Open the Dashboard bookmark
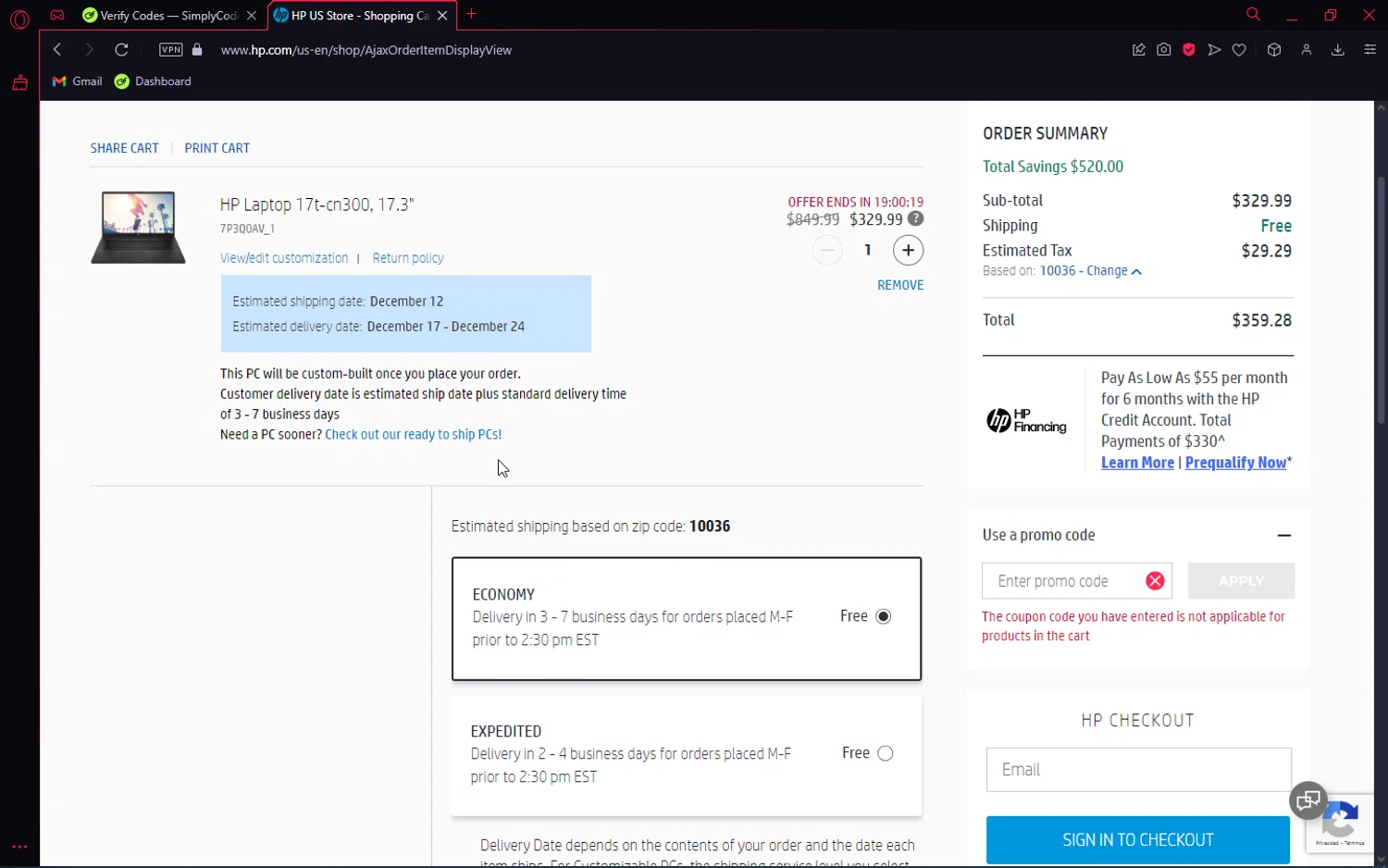 [x=154, y=81]
